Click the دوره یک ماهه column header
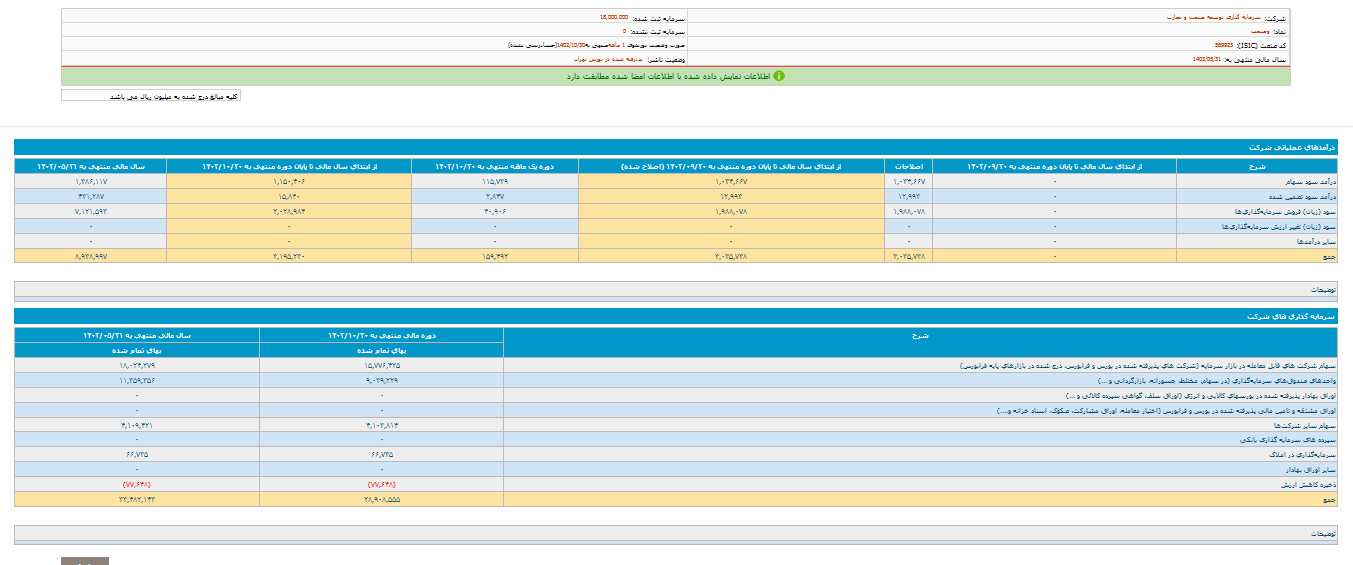Screen dimensions: 1353x565 pyautogui.click(x=494, y=166)
